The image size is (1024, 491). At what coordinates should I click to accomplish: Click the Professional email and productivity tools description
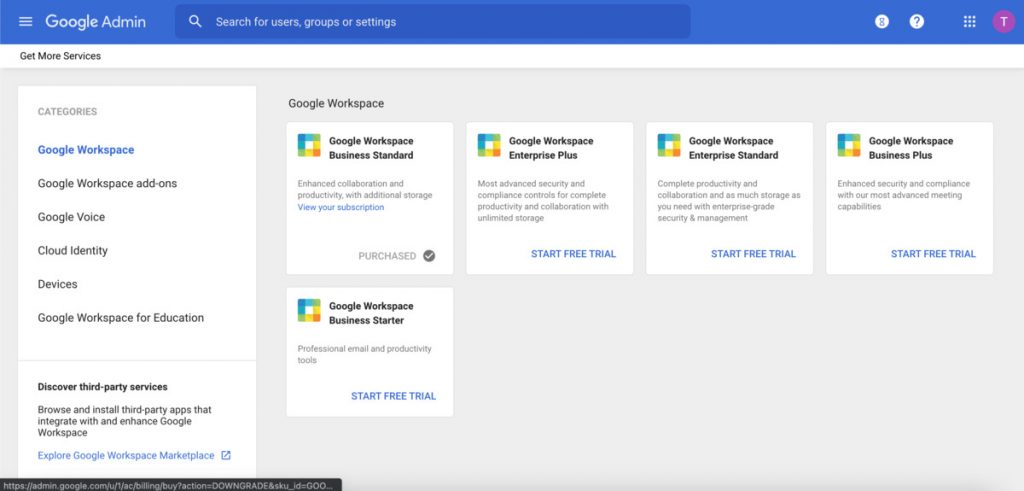coord(364,355)
